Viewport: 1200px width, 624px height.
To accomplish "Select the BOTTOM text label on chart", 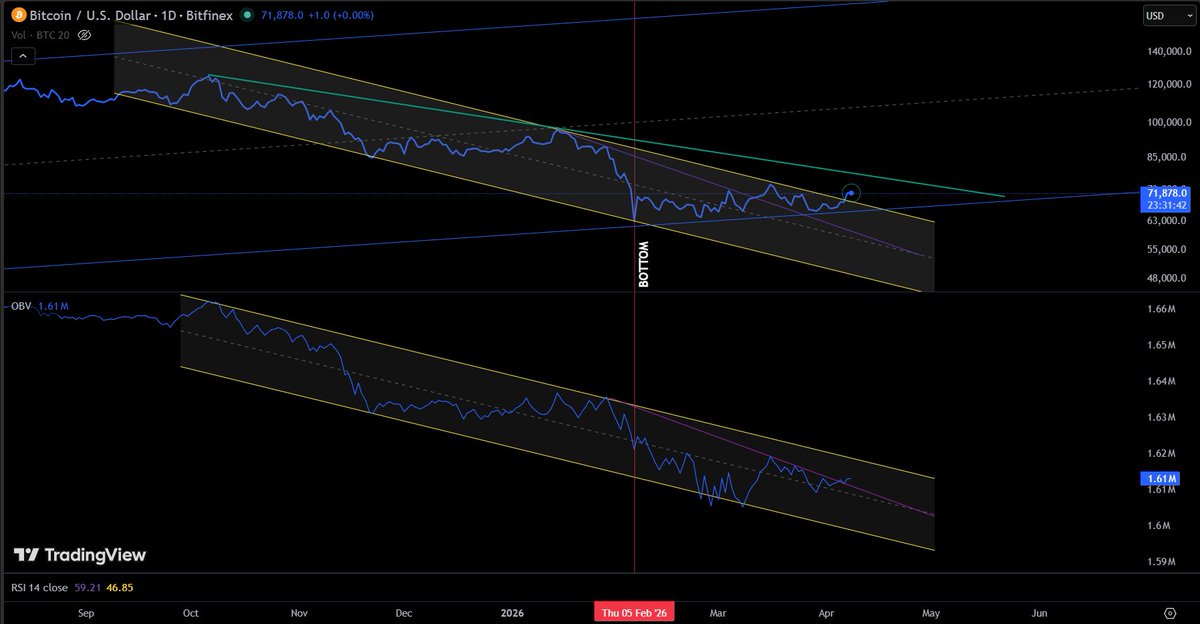I will pos(643,264).
